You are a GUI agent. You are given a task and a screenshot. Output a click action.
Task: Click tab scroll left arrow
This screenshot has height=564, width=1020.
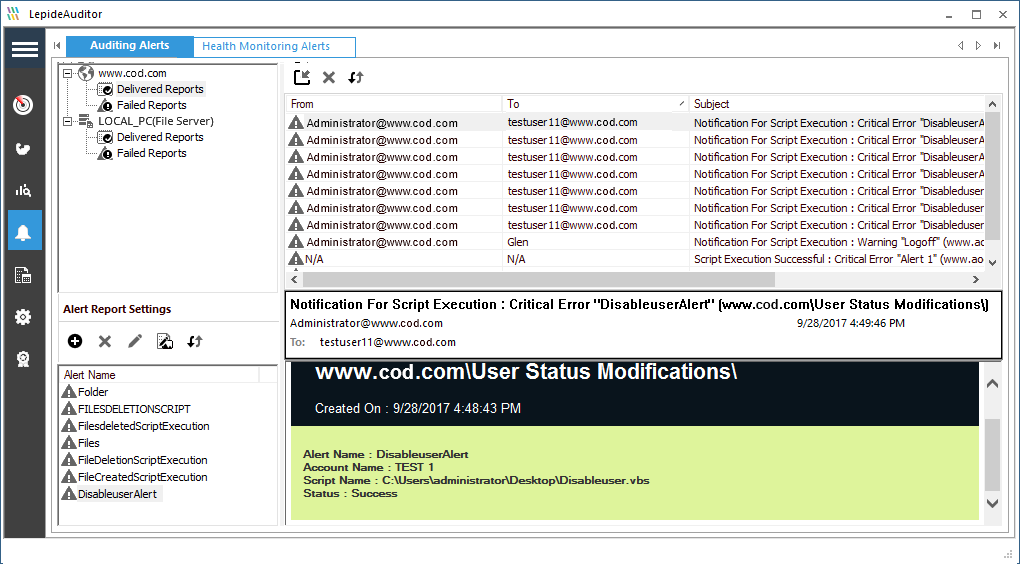click(961, 46)
